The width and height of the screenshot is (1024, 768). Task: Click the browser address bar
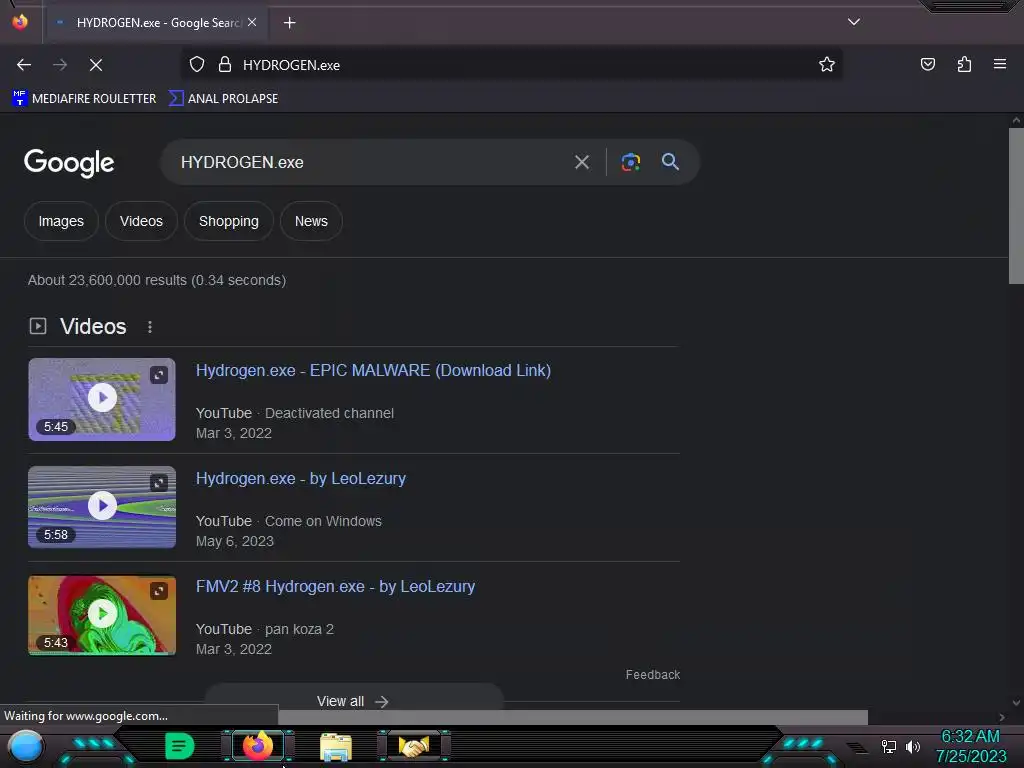(511, 65)
